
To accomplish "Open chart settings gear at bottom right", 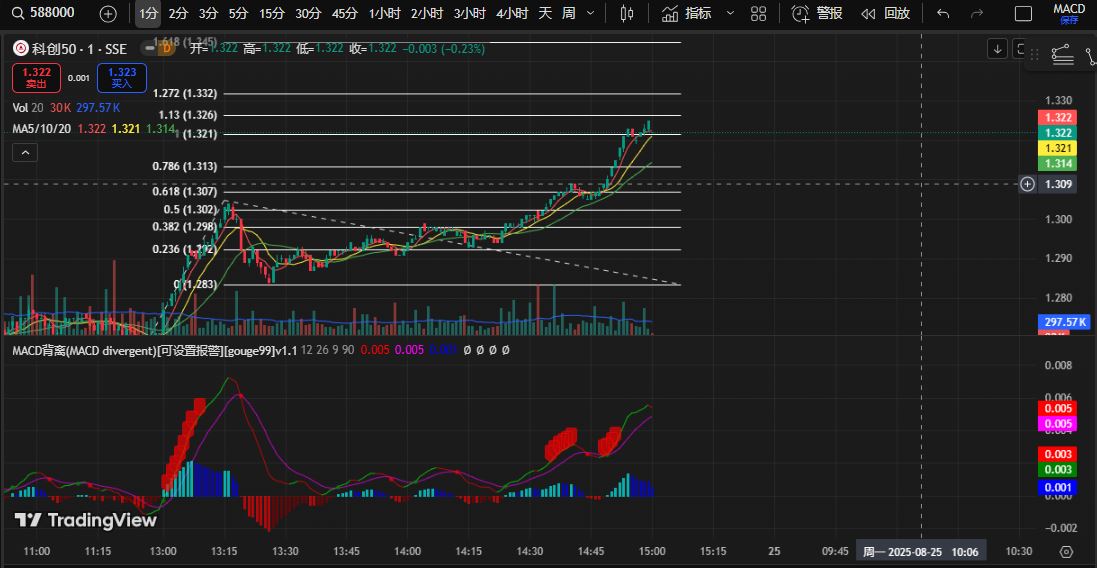I will 1066,551.
